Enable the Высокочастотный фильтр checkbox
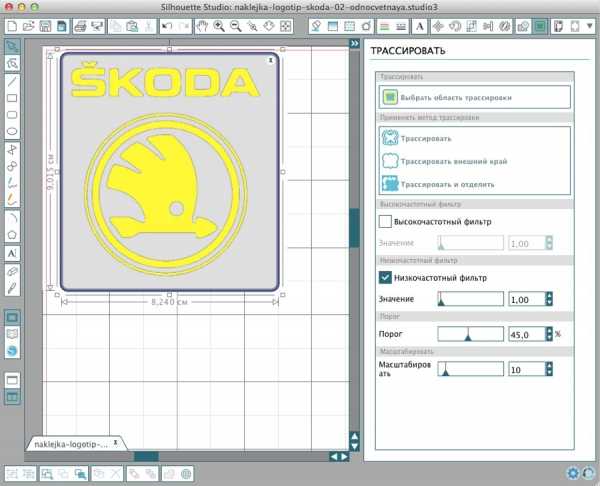 (385, 222)
